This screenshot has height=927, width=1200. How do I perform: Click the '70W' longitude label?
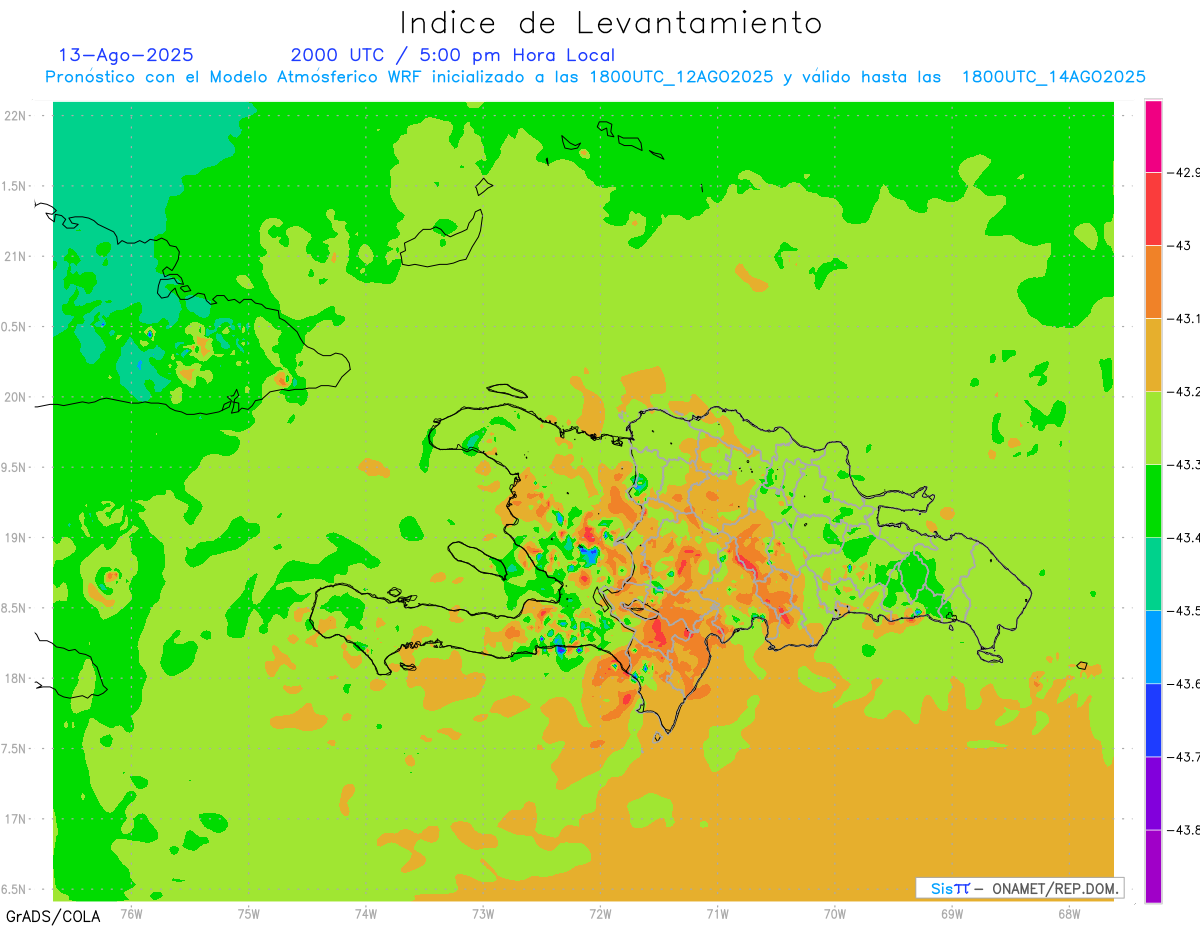click(834, 913)
